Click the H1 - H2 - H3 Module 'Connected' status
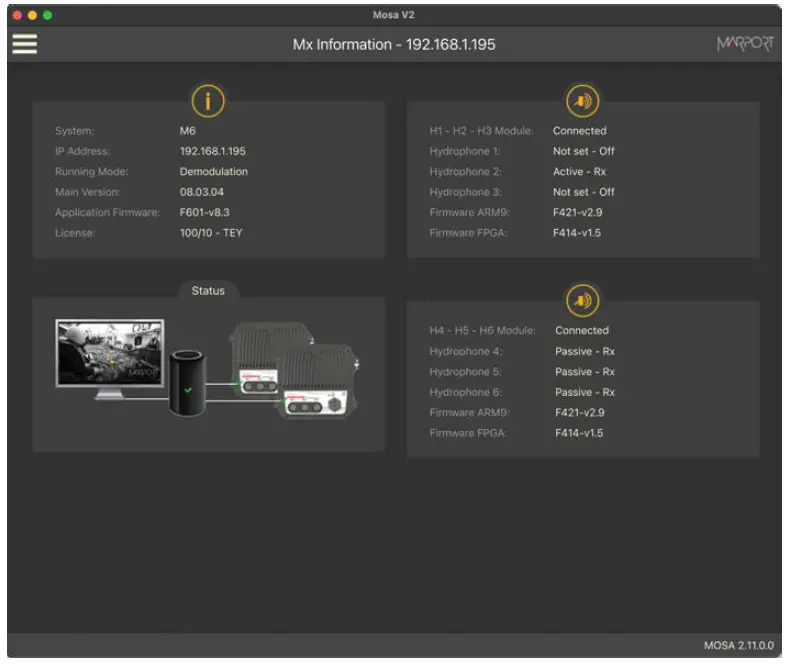 580,131
